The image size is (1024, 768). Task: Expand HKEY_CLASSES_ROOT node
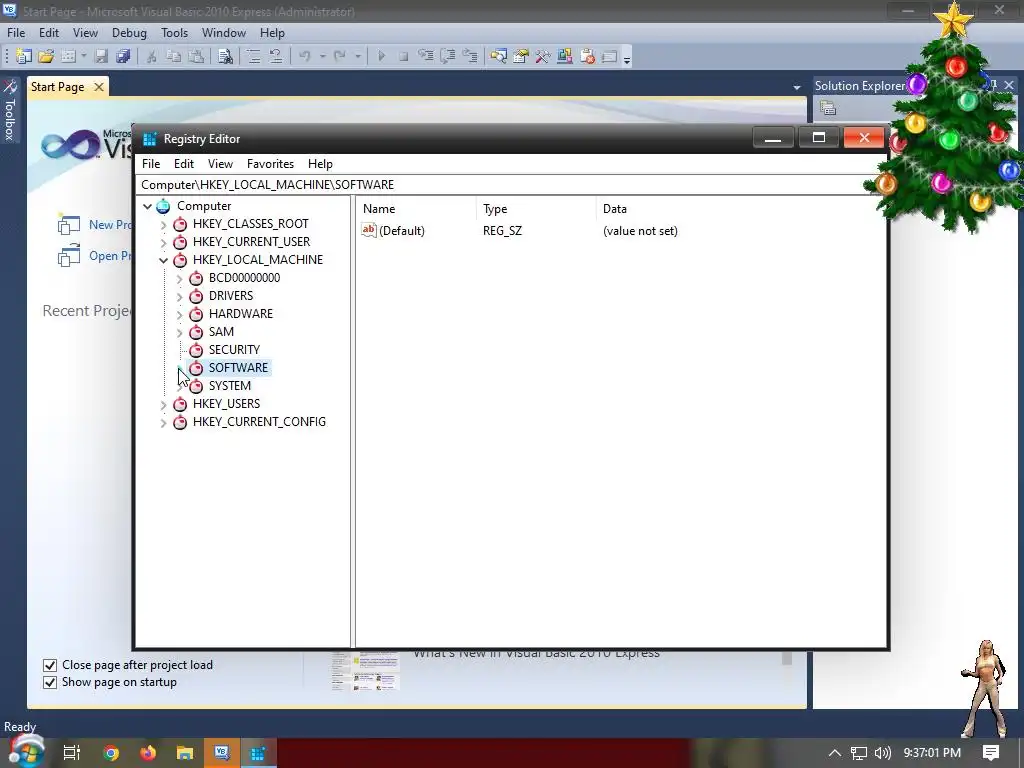click(x=163, y=225)
